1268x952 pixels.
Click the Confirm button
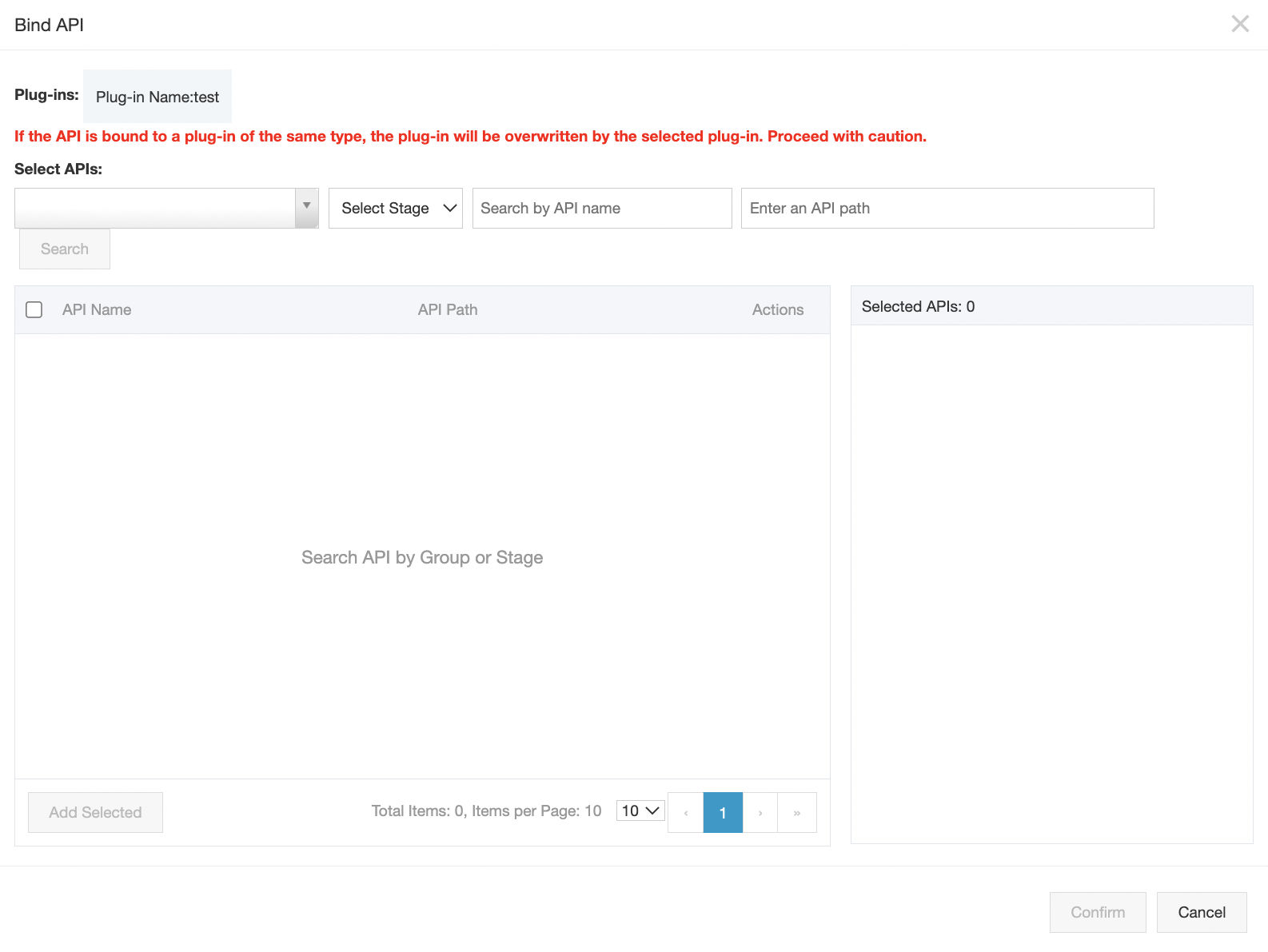tap(1098, 912)
